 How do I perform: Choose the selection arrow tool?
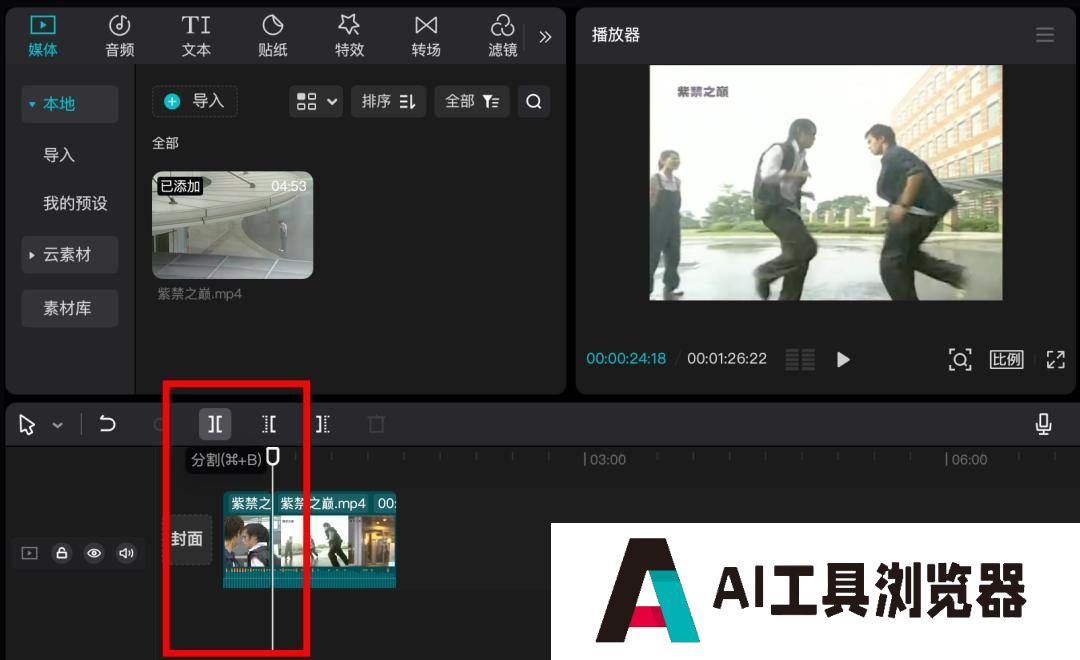coord(27,424)
